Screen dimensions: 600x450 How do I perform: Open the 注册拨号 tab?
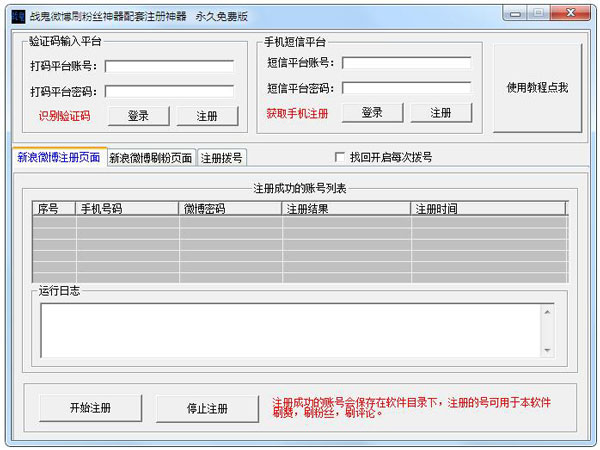(x=222, y=158)
